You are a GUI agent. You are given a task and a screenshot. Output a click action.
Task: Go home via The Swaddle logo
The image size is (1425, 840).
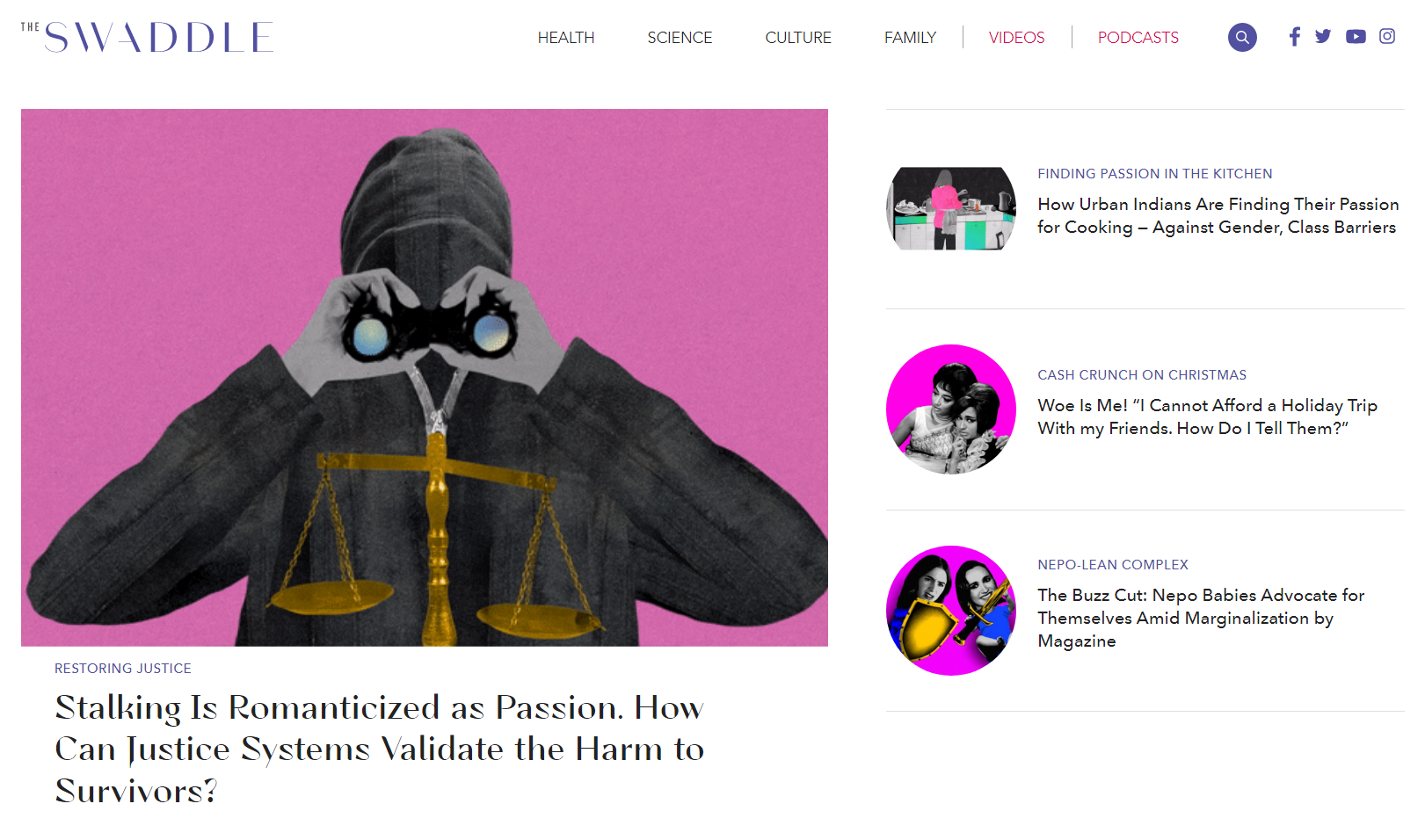pos(147,37)
